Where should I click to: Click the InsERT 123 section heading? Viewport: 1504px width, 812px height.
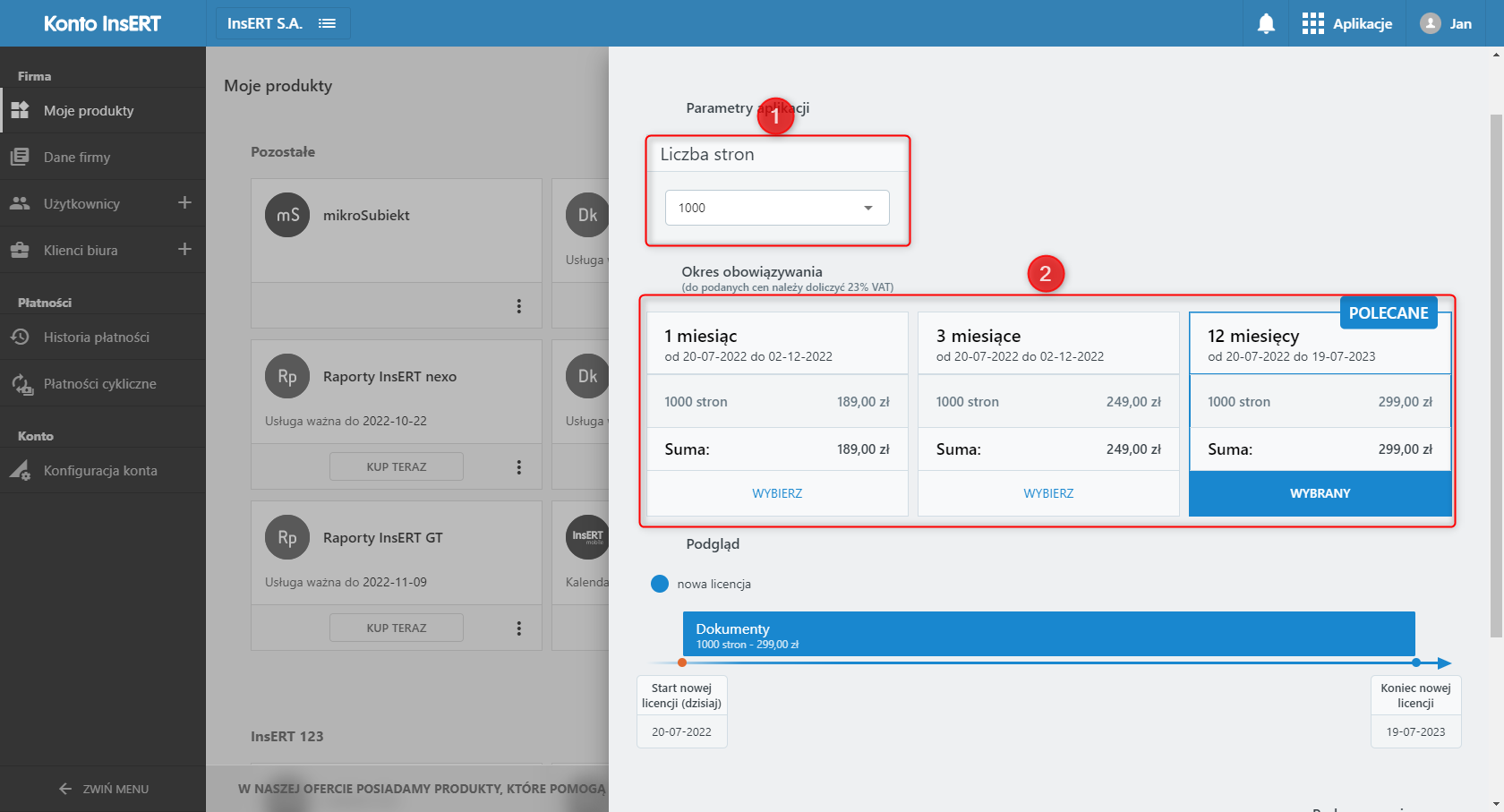[287, 736]
